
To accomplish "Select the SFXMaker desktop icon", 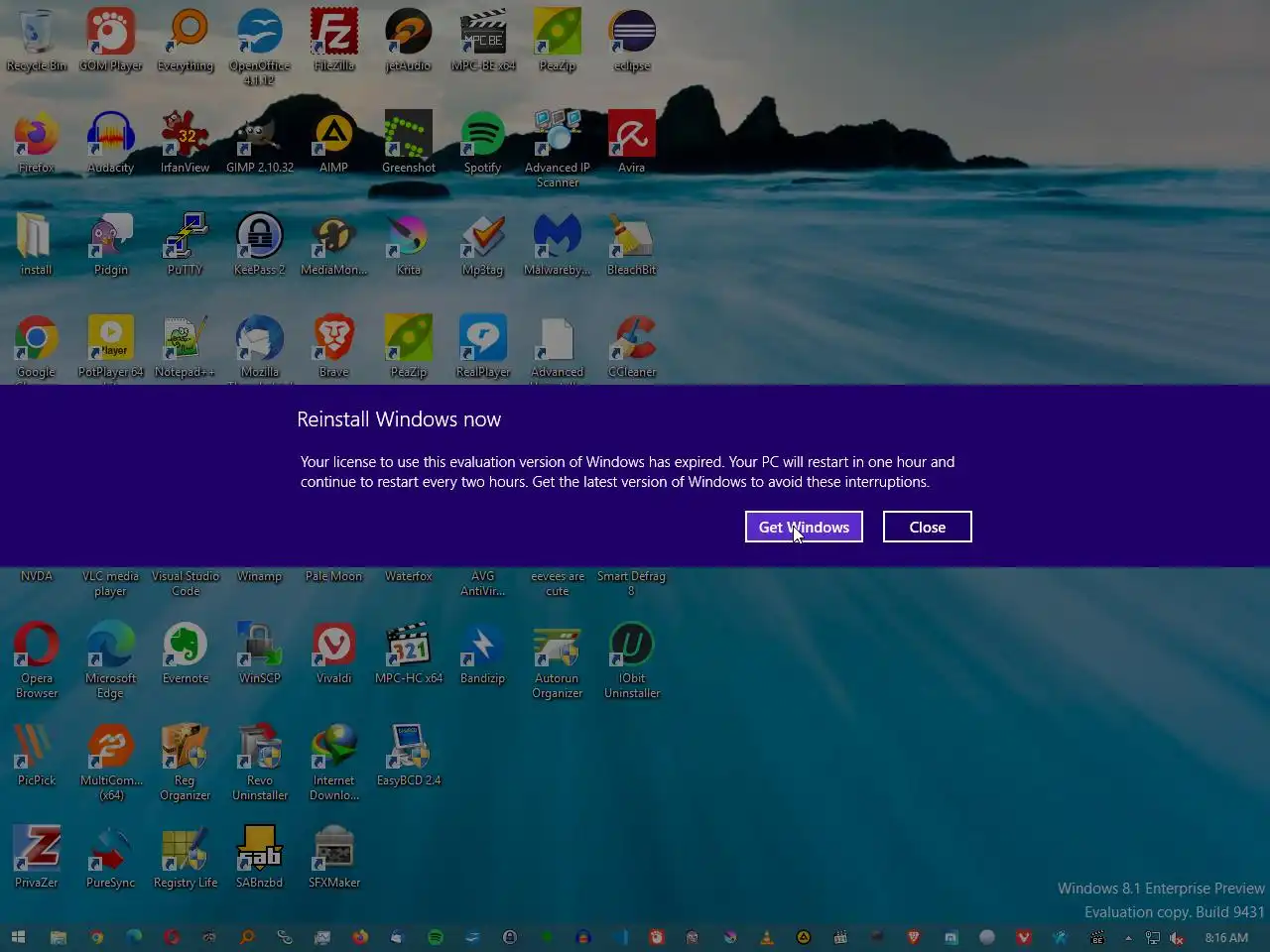I will (334, 858).
